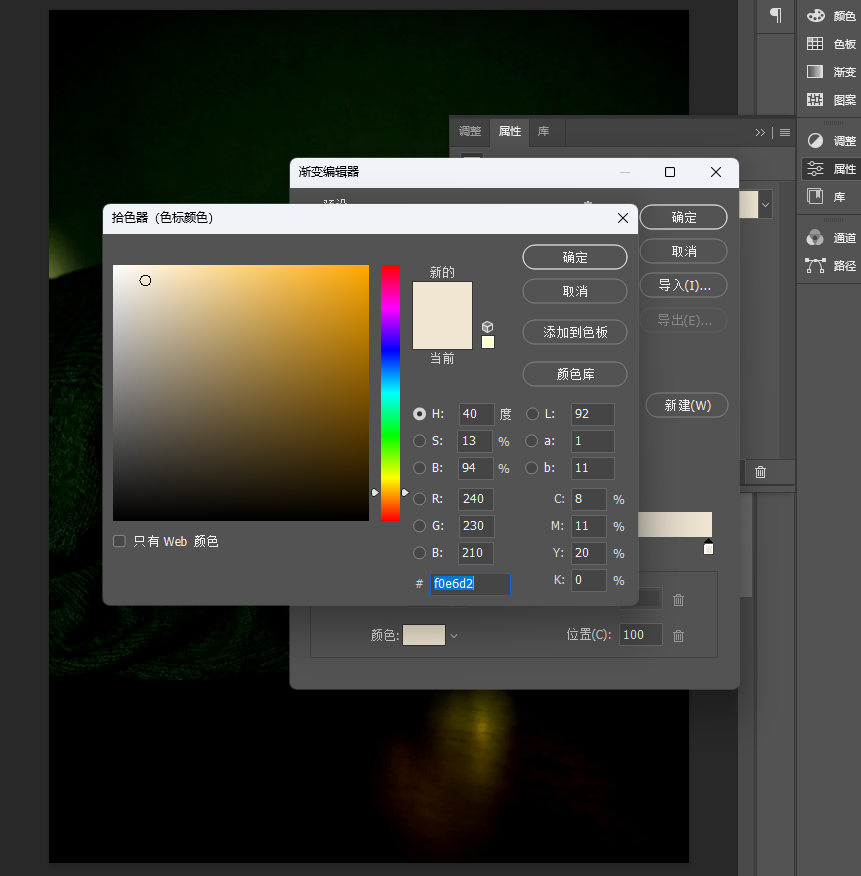Click 添加到色板 button
The width and height of the screenshot is (861, 876).
click(575, 332)
